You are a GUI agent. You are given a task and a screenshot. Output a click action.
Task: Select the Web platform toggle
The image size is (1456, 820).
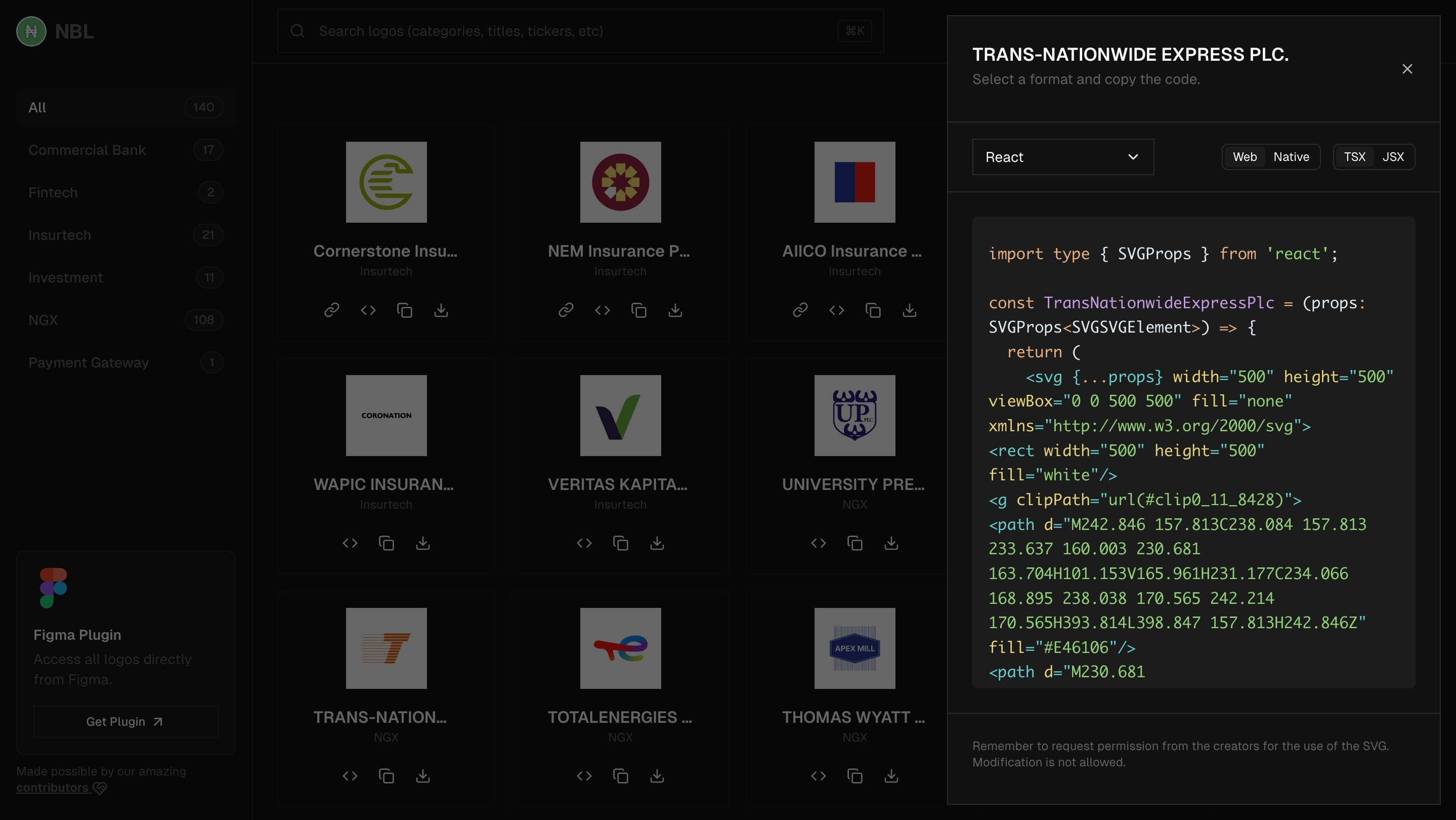coord(1245,156)
